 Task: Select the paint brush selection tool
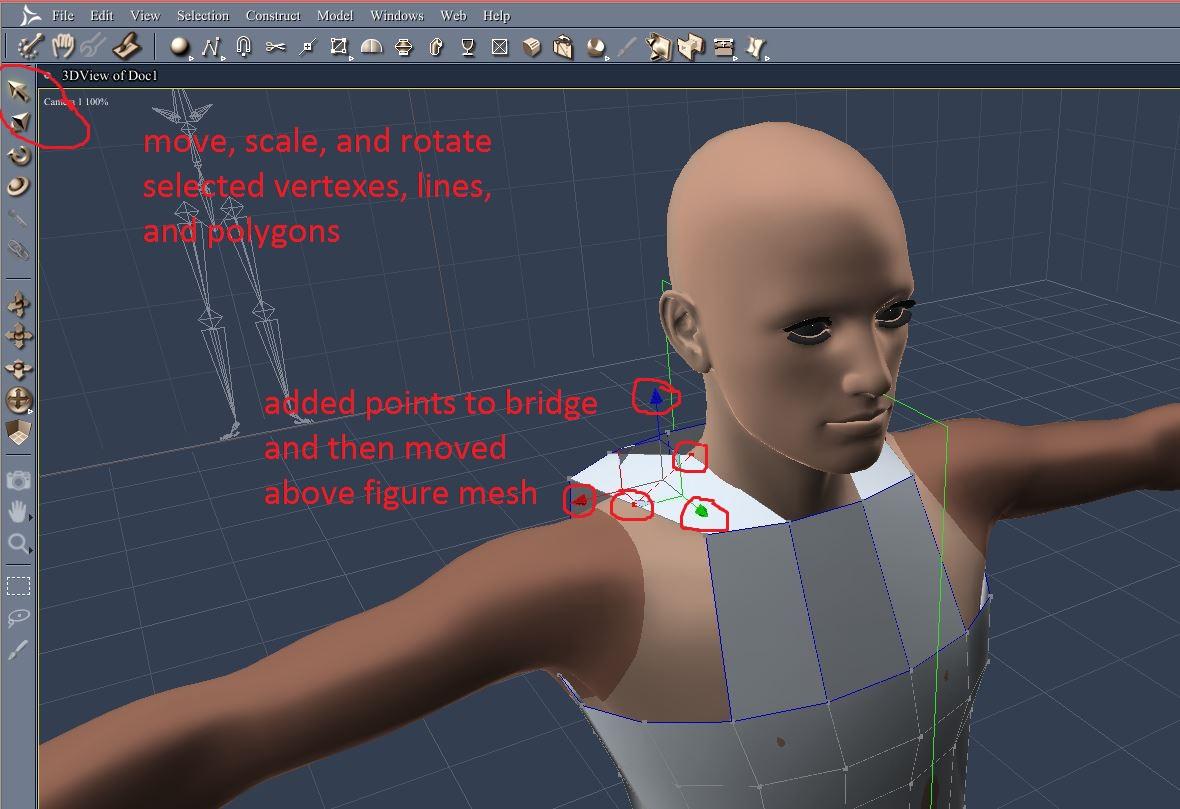[18, 650]
